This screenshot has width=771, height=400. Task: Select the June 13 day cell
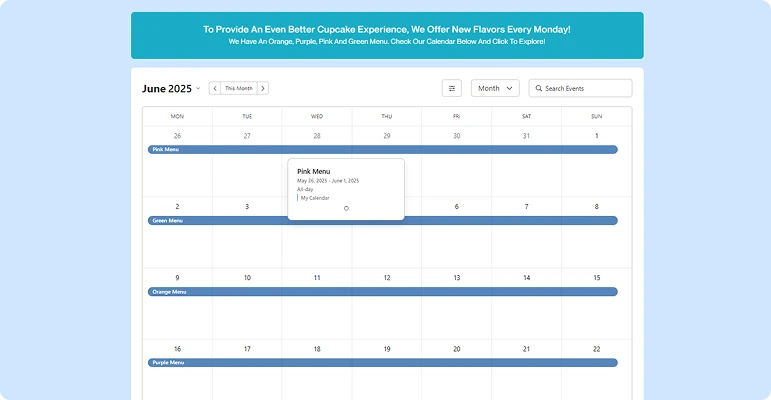pos(456,304)
